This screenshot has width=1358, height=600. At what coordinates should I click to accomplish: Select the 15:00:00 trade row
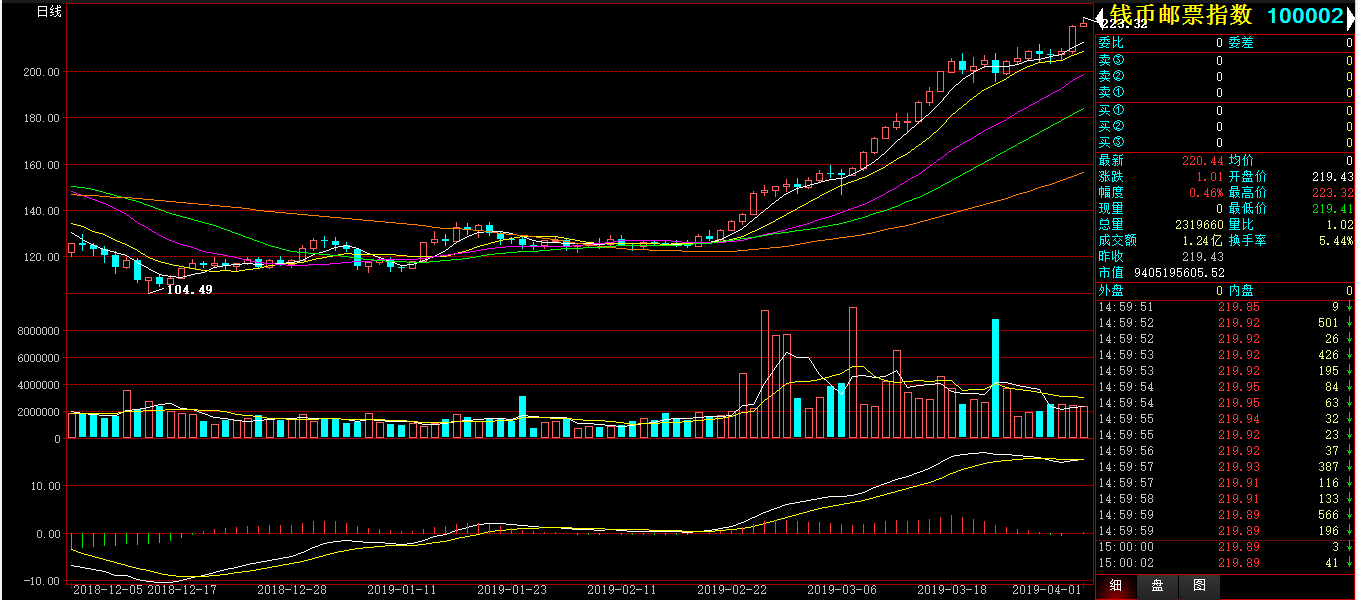(x=1225, y=547)
